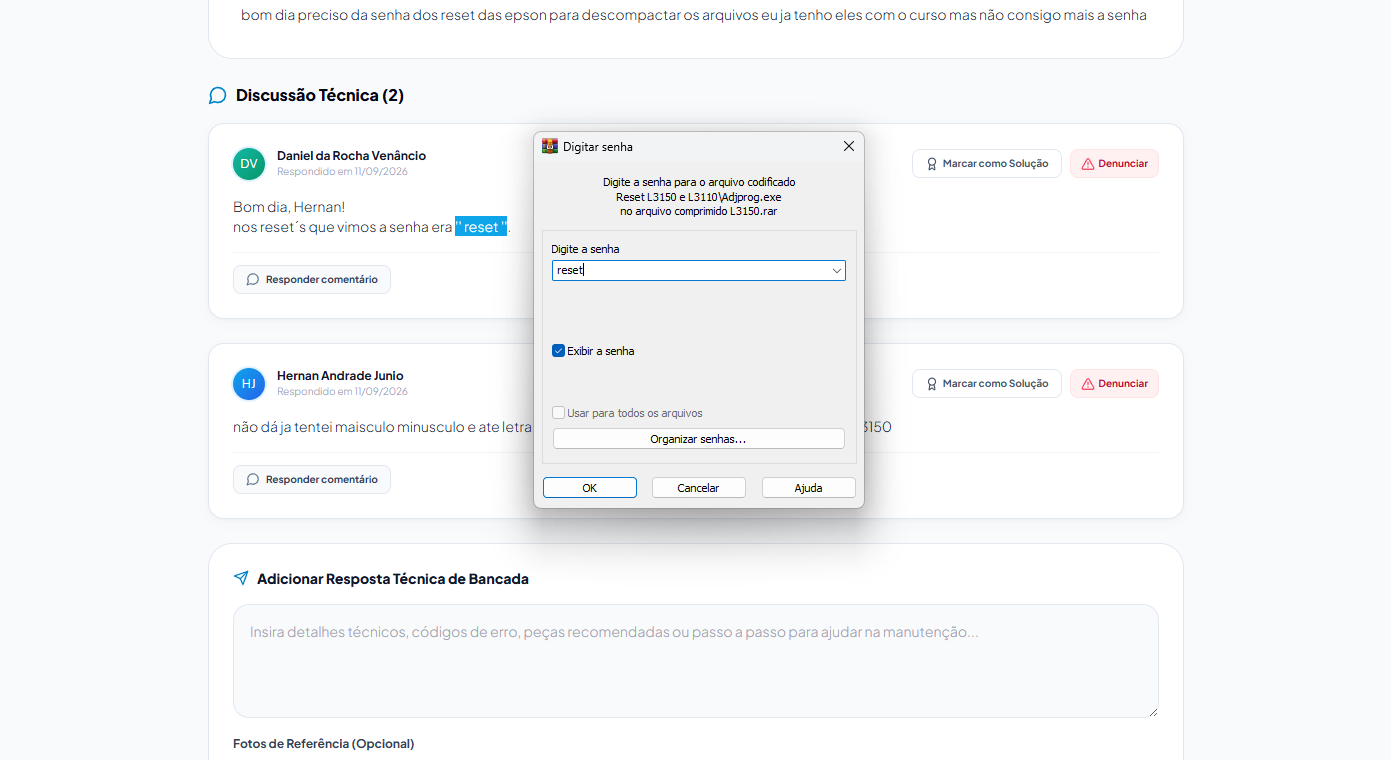The height and width of the screenshot is (760, 1391).
Task: Click the highlighted " reset " text in Daniel's comment
Action: pyautogui.click(x=481, y=227)
